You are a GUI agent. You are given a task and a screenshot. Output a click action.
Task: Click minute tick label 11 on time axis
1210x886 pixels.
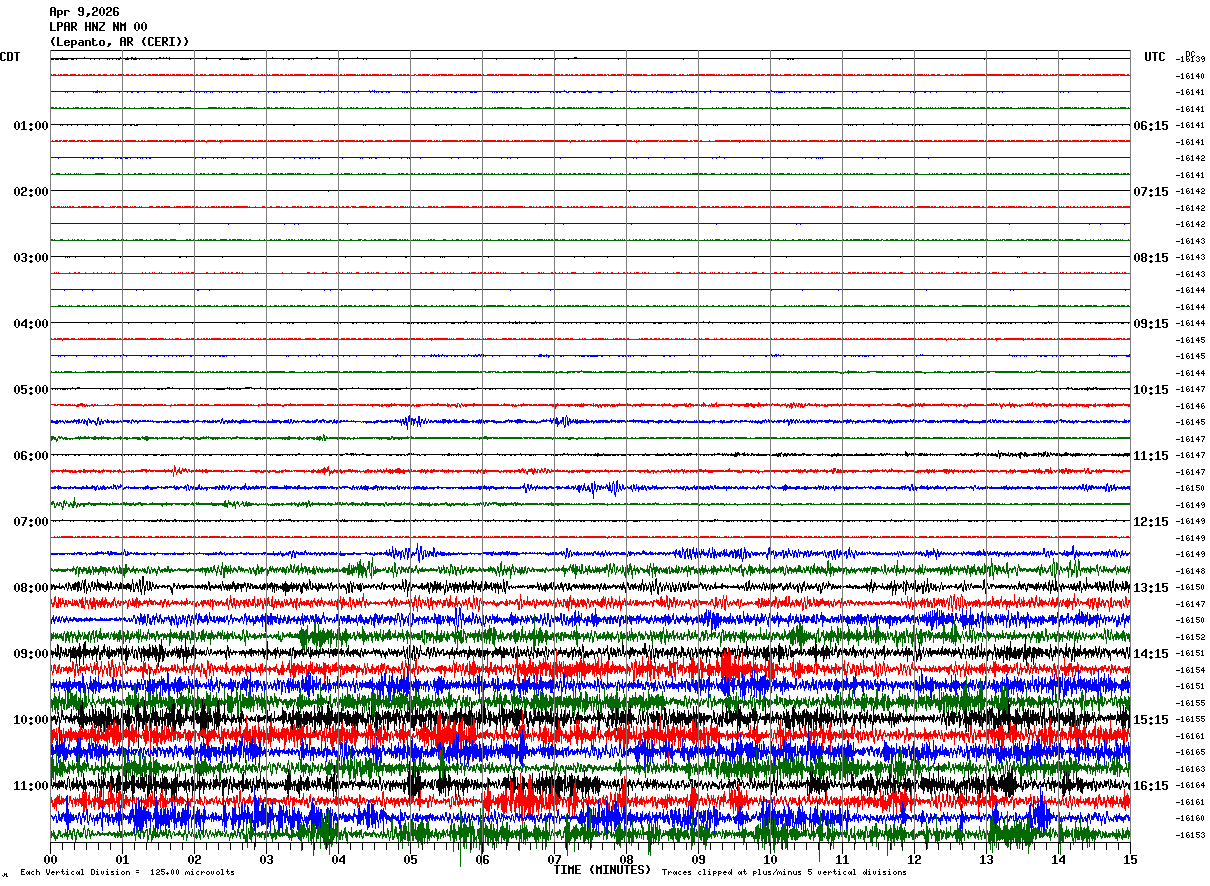843,859
